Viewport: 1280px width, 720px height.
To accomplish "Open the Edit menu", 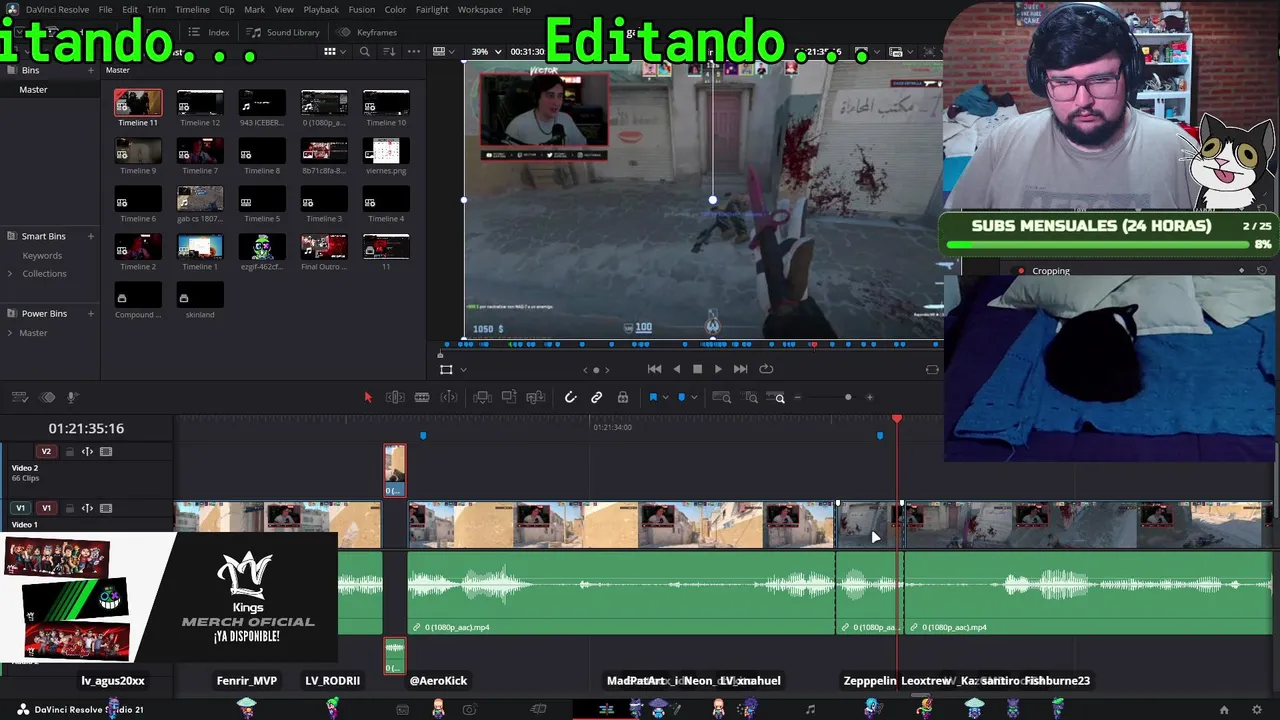I will pos(130,10).
